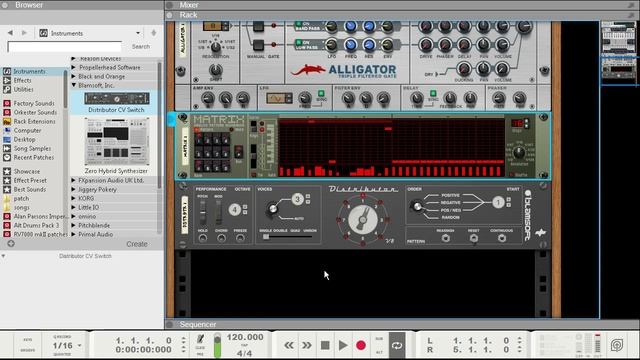Click the Record transport button
This screenshot has width=640, height=360.
tap(361, 345)
